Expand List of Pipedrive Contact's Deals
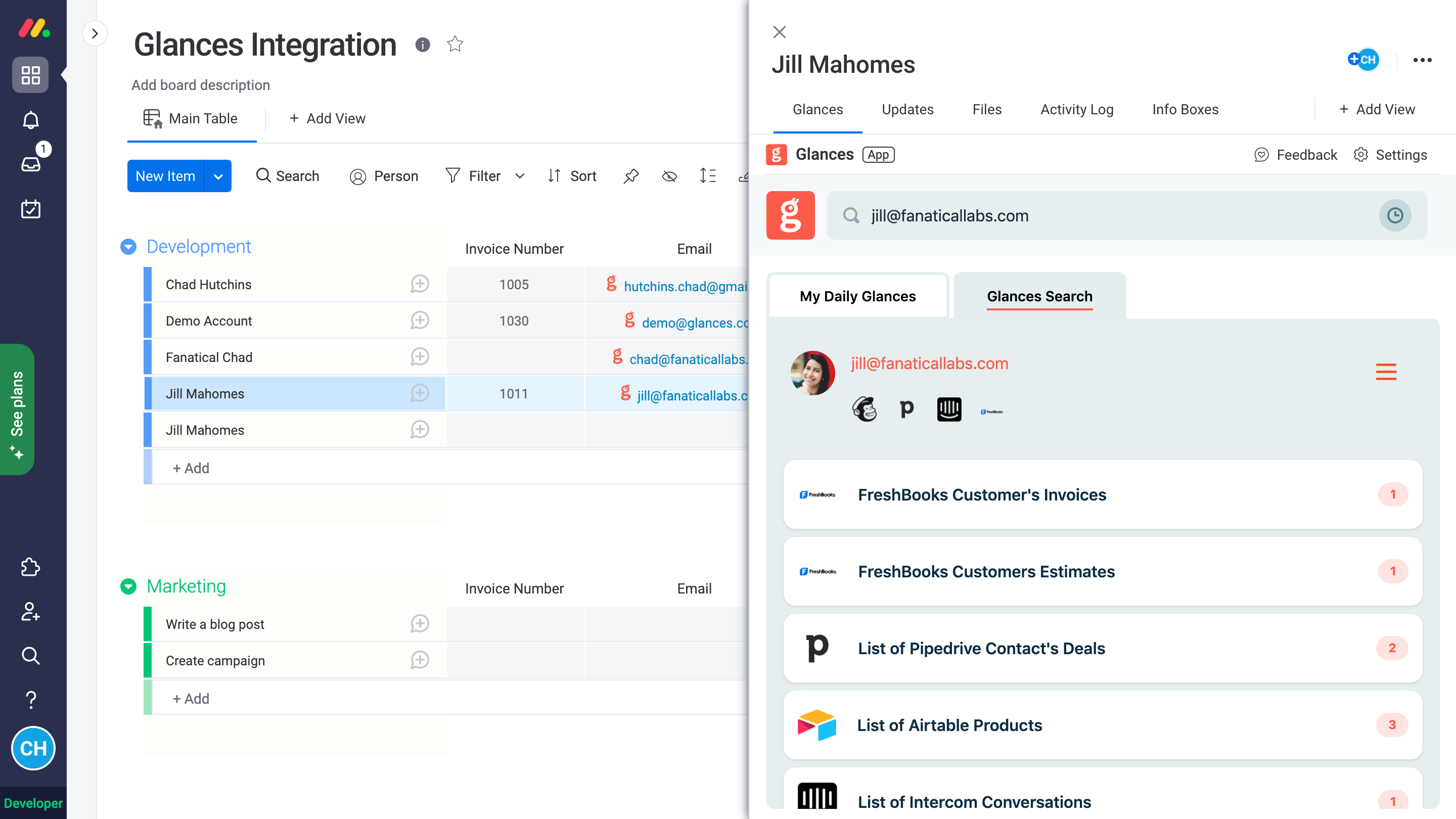Viewport: 1456px width, 819px height. (1103, 648)
